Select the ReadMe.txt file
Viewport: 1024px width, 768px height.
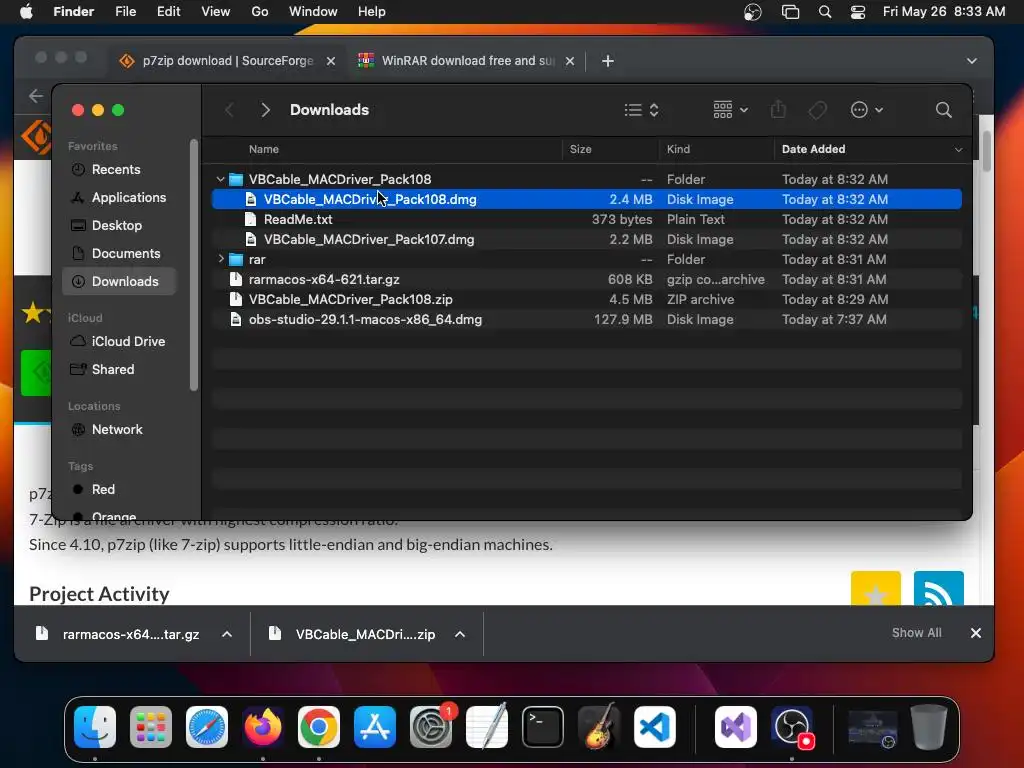coord(586,219)
